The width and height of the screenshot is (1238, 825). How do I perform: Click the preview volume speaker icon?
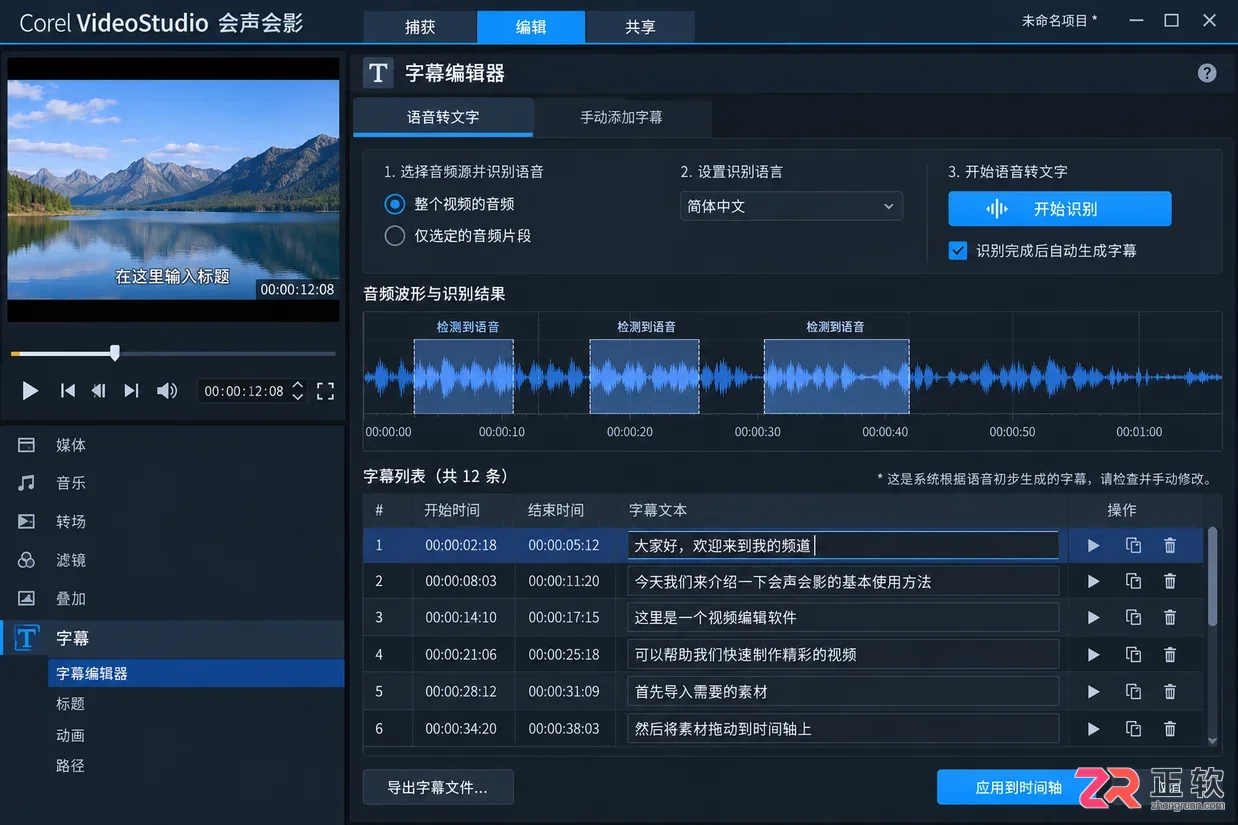167,391
